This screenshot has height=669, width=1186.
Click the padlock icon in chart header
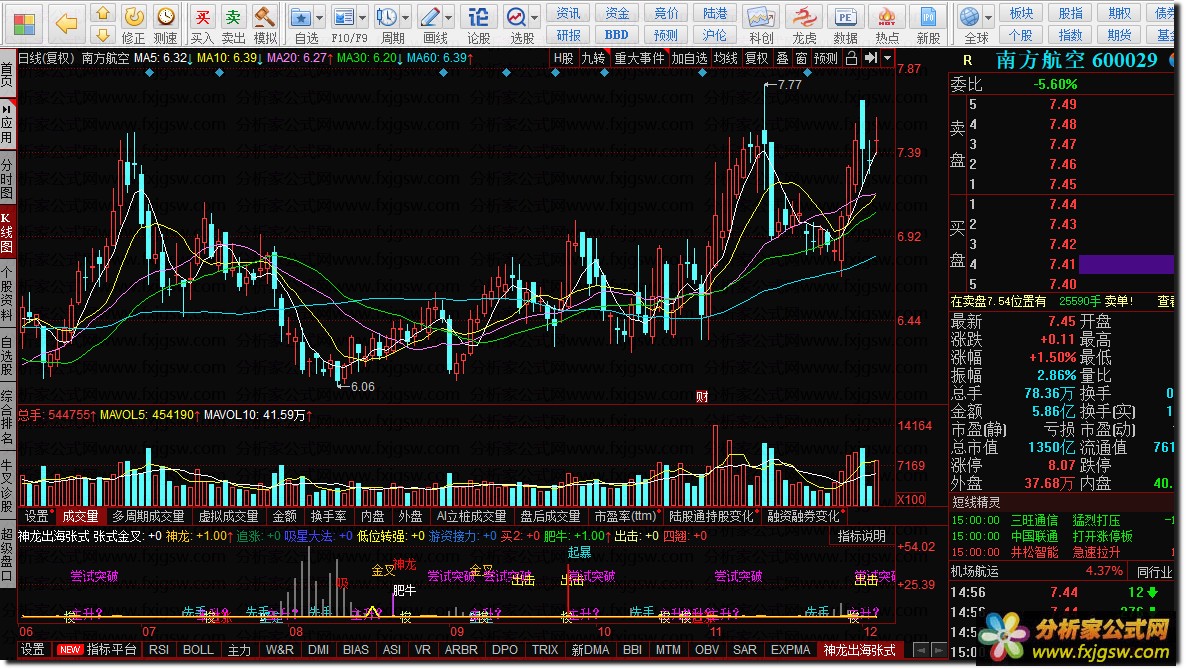click(x=852, y=58)
